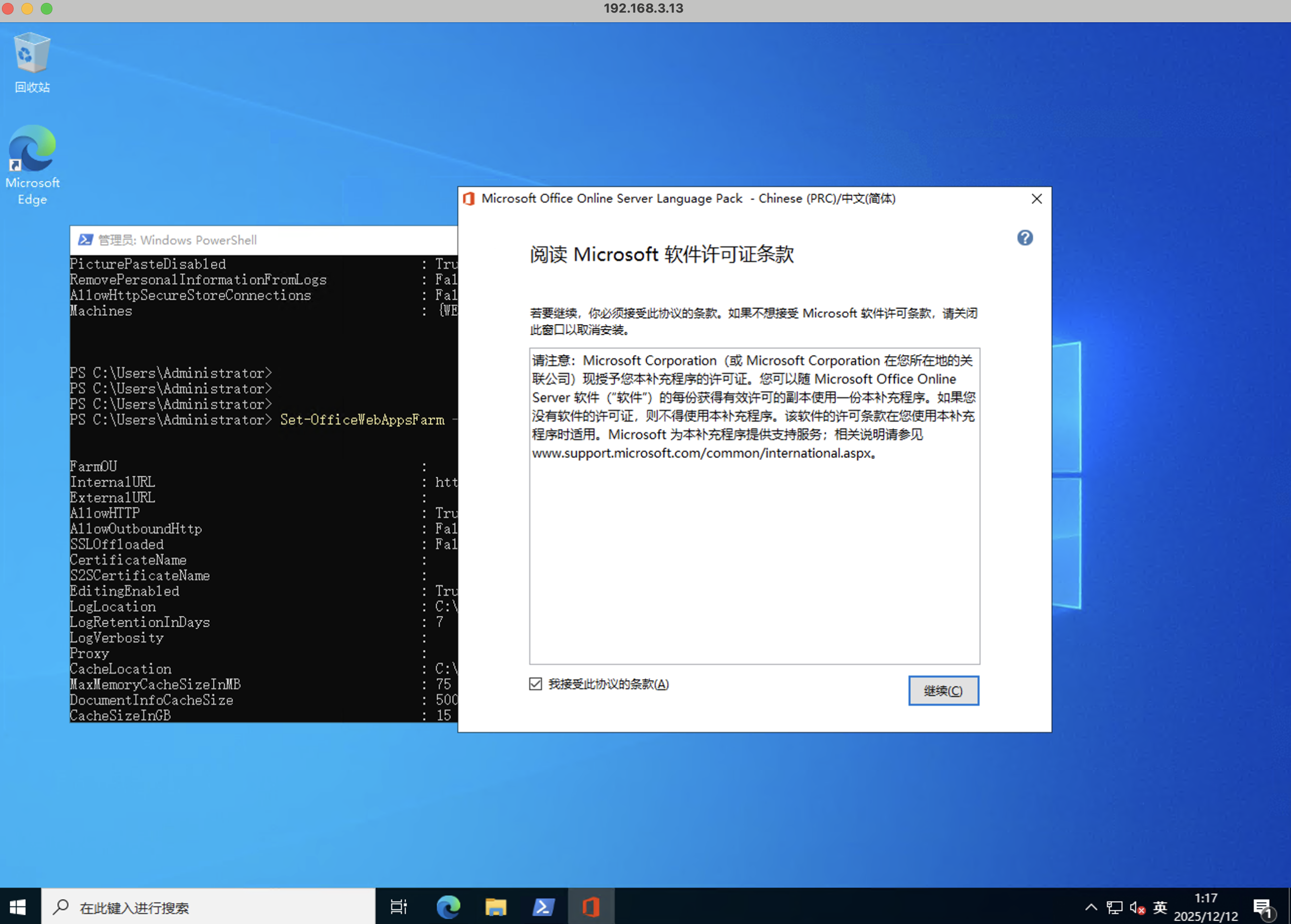Click the help question mark icon

point(1025,238)
